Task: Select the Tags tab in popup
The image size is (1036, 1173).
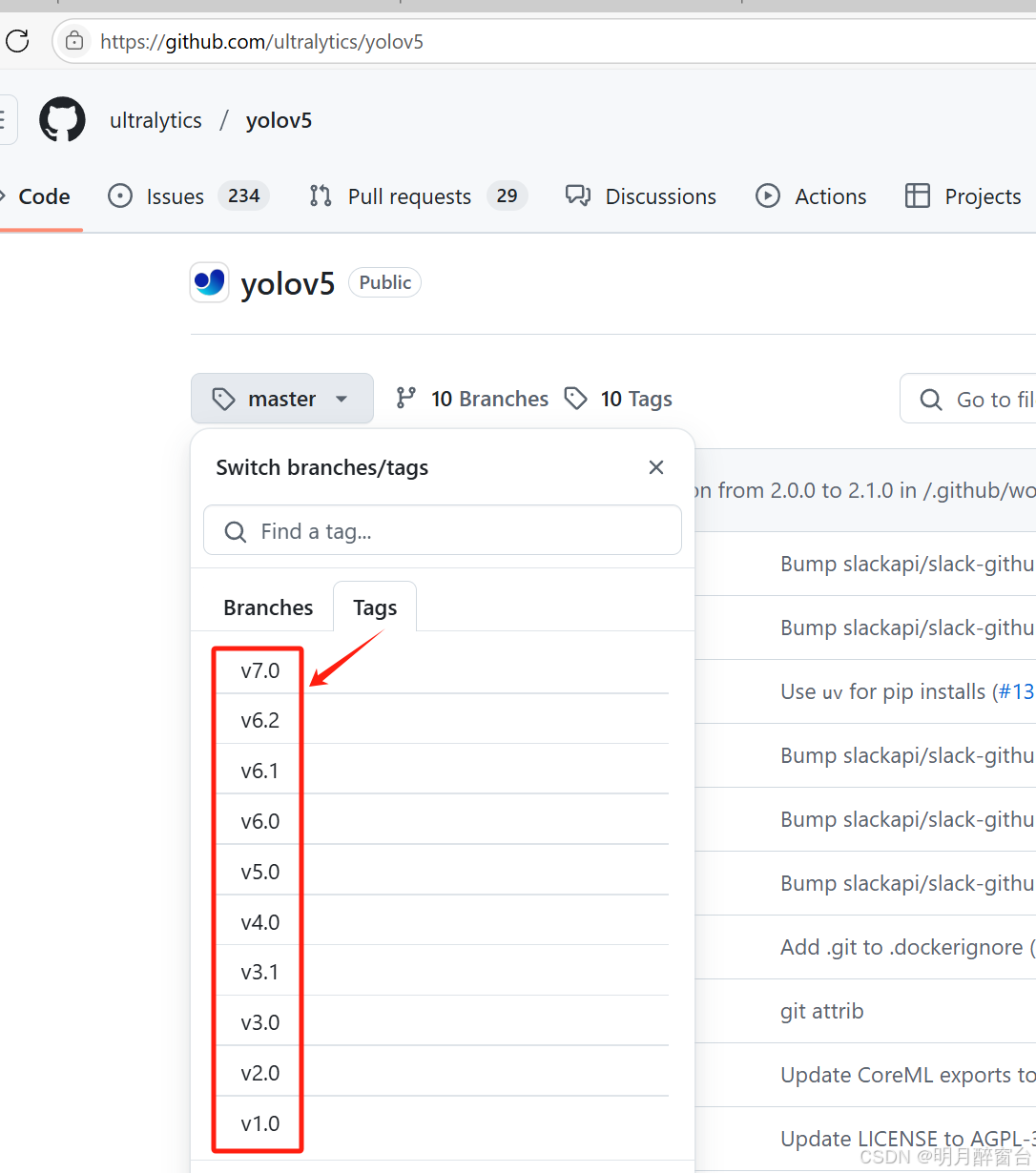Action: click(375, 607)
